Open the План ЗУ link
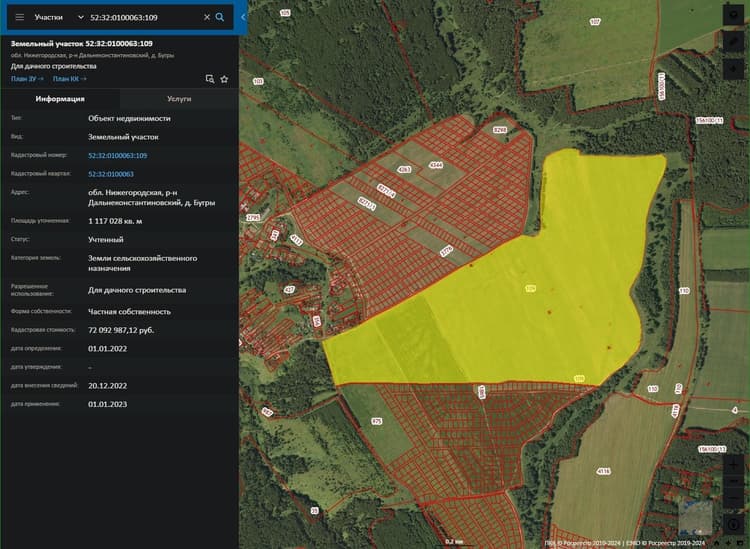Viewport: 750px width, 549px height. (x=27, y=79)
